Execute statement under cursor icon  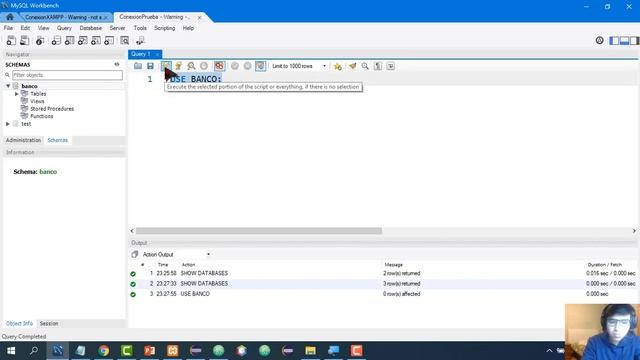point(179,66)
